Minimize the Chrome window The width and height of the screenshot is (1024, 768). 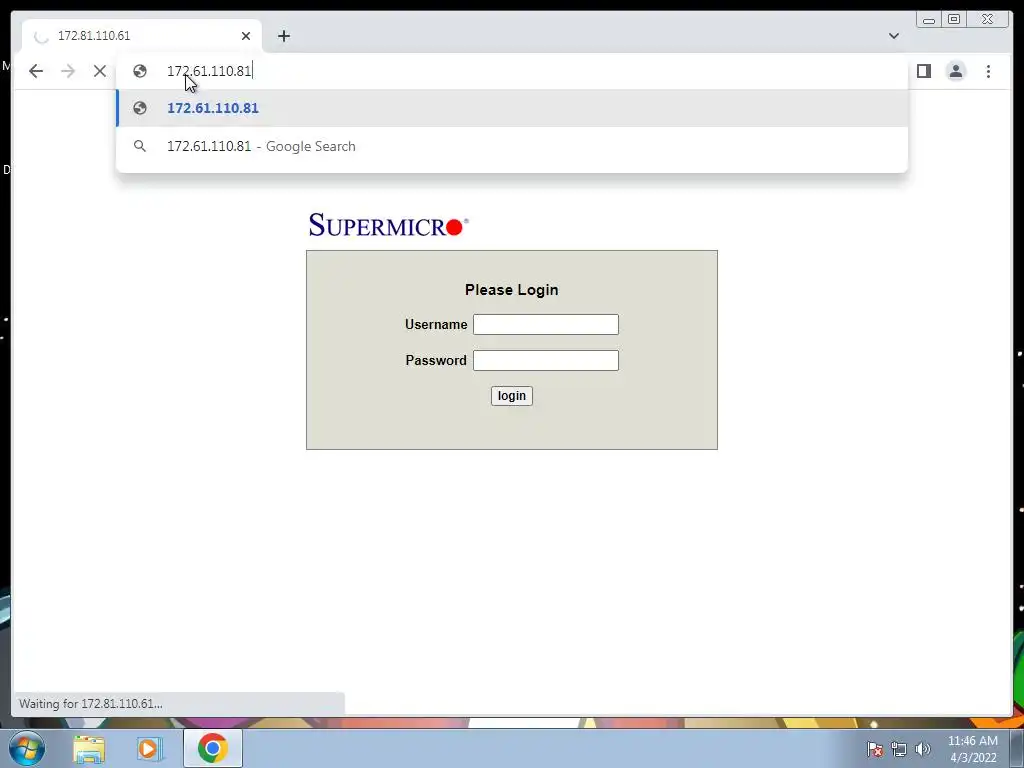929,20
